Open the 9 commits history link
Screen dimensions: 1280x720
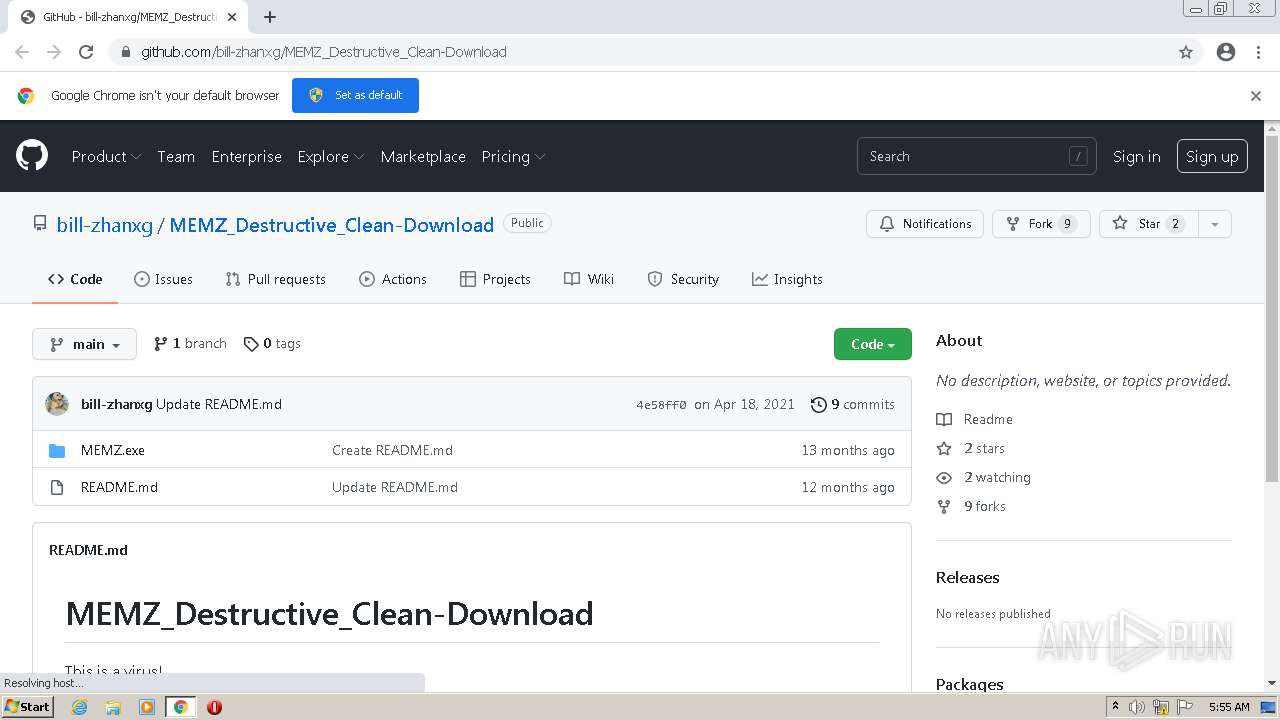853,404
